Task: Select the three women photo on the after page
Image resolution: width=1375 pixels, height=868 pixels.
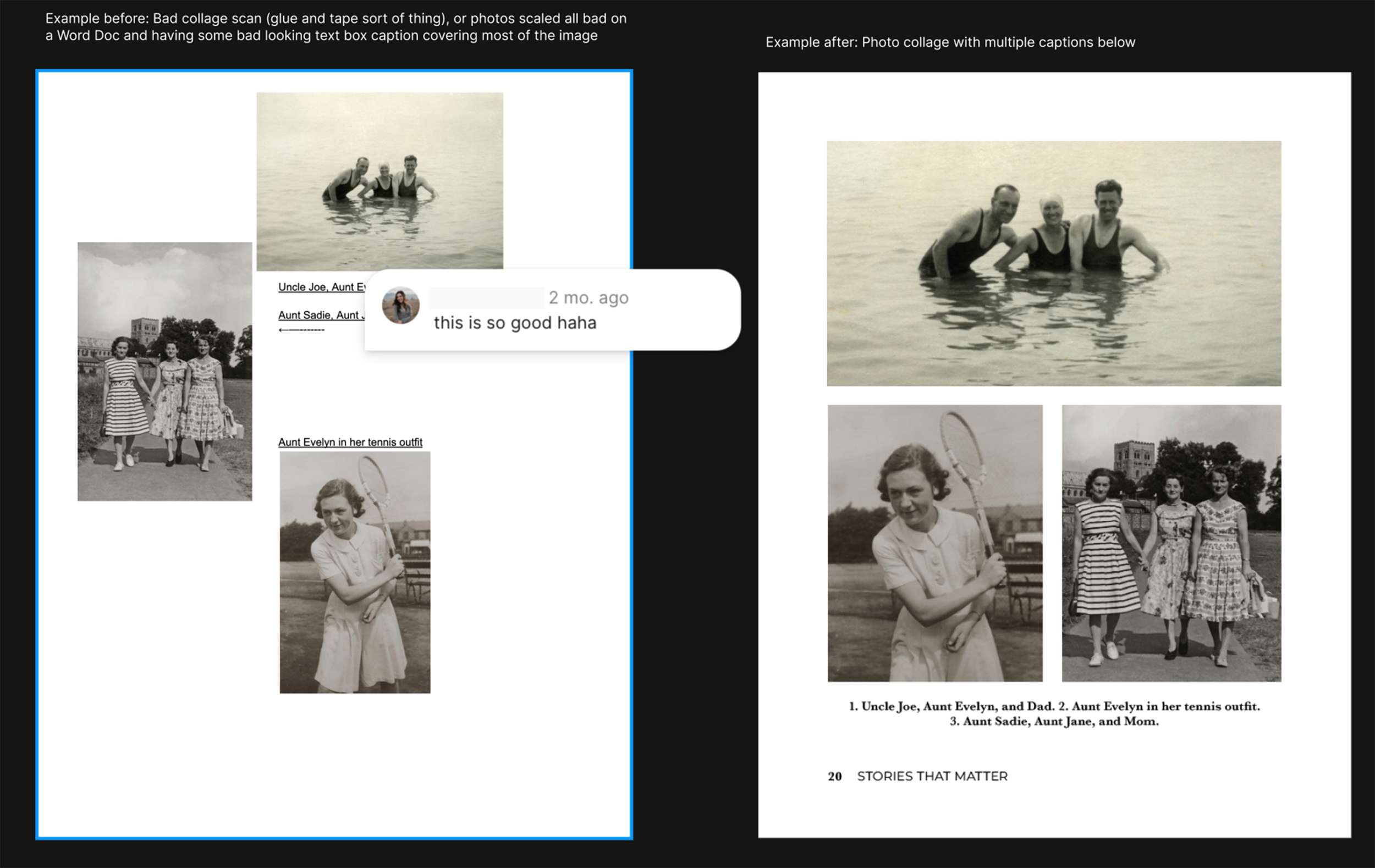Action: [1171, 543]
